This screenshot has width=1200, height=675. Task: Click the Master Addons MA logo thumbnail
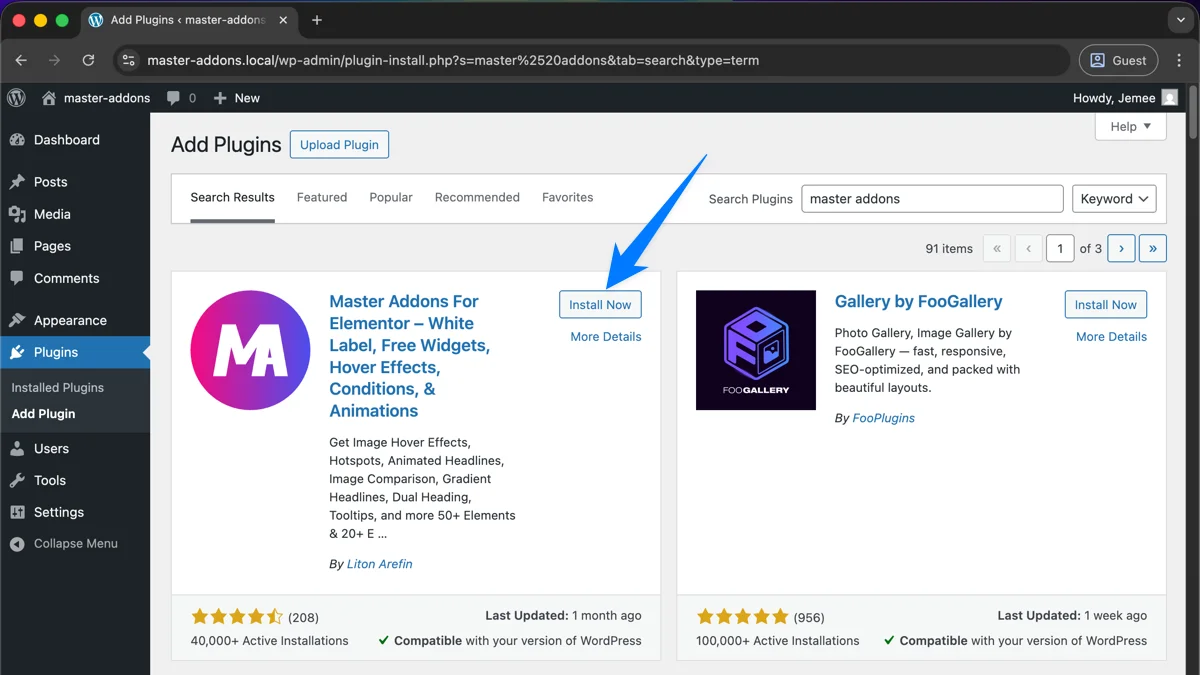tap(250, 350)
